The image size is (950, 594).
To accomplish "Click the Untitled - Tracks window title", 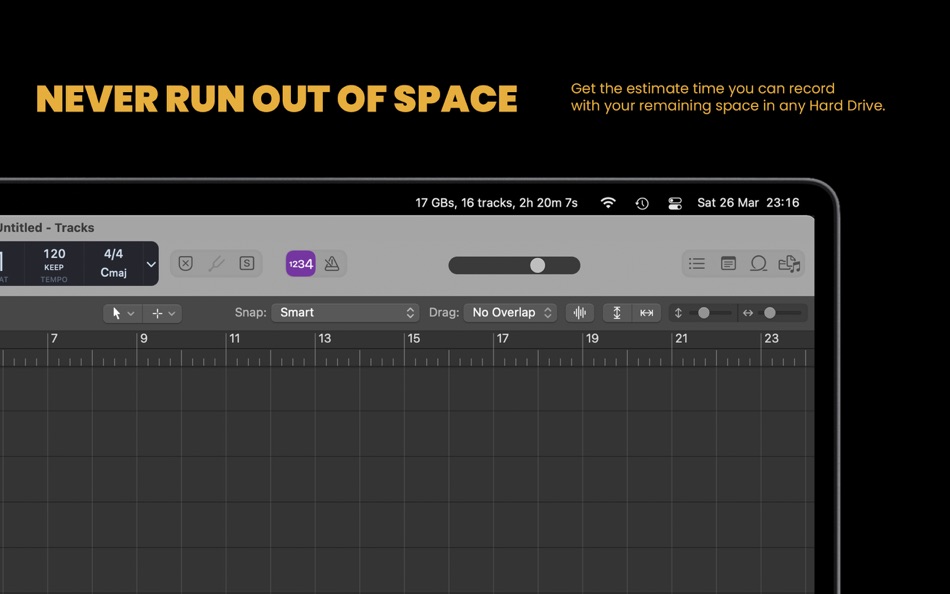I will click(47, 228).
